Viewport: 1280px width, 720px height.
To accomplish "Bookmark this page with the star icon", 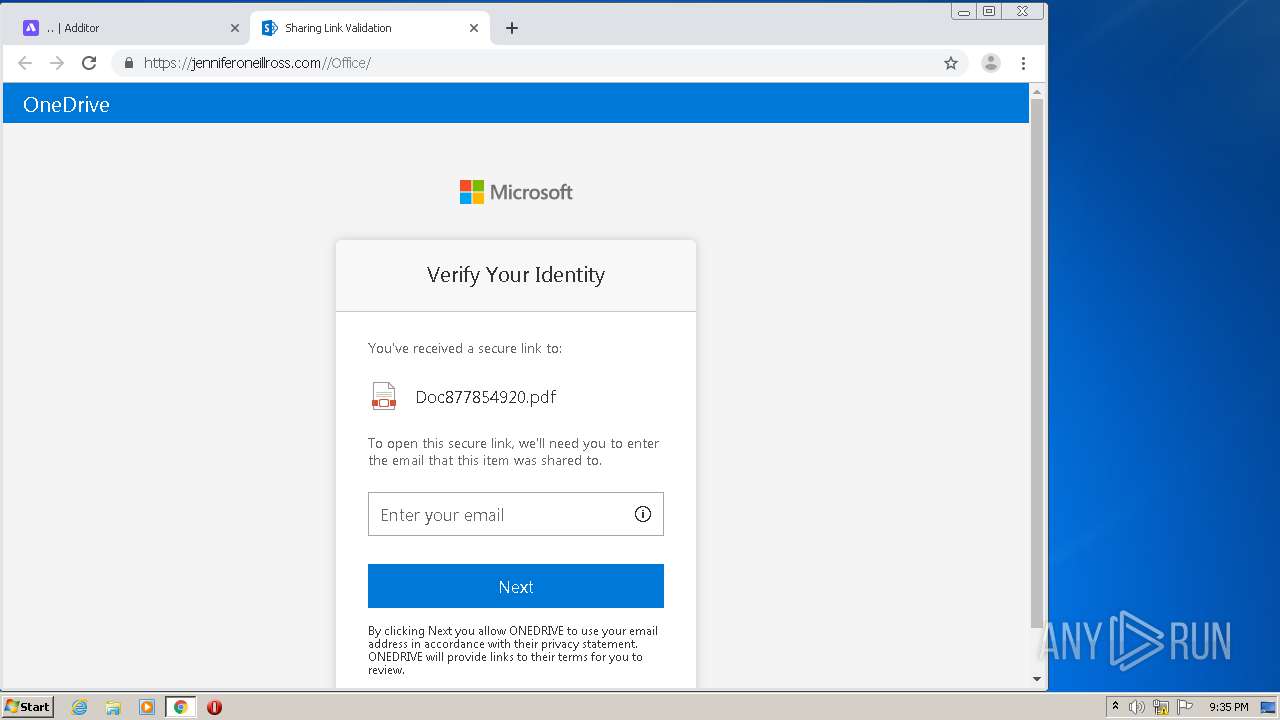I will tap(951, 63).
